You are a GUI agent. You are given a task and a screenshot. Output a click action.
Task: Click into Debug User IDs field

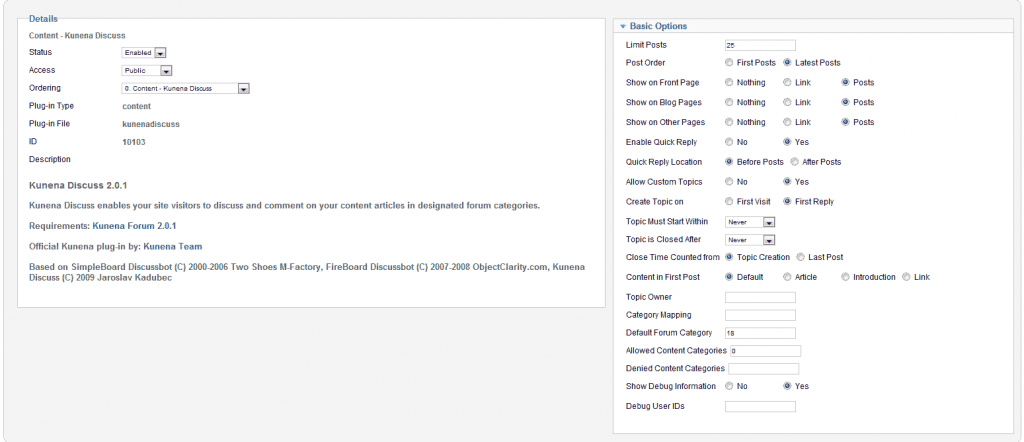pyautogui.click(x=759, y=406)
